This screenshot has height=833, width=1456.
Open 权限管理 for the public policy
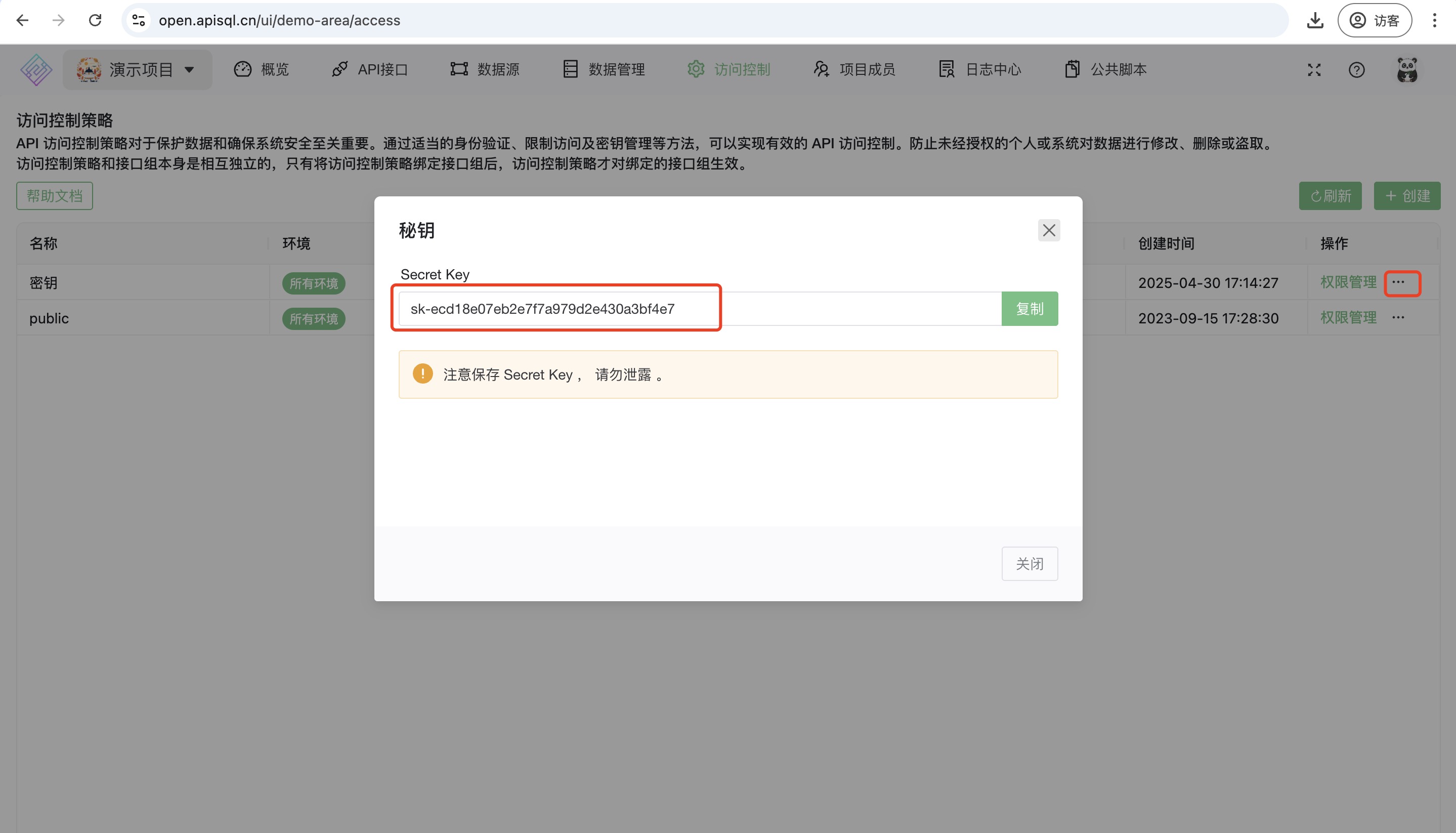click(x=1348, y=317)
